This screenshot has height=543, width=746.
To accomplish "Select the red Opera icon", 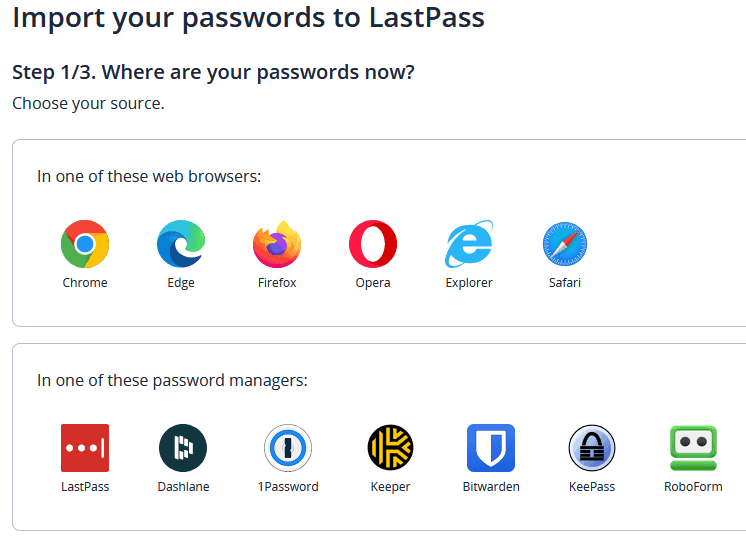I will 373,244.
